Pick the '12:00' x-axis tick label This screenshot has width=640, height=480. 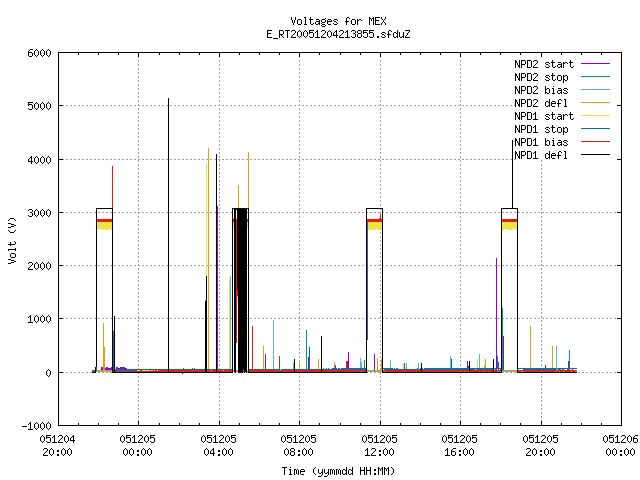tap(379, 452)
